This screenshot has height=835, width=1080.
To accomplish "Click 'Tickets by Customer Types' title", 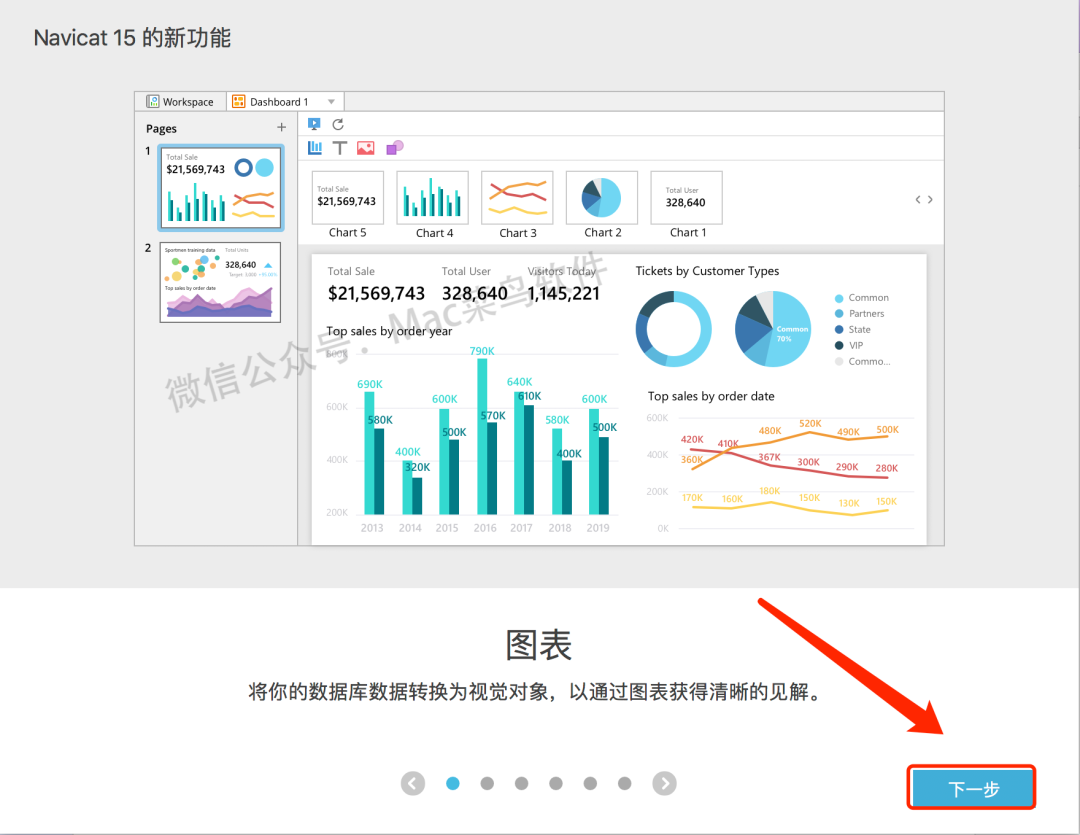I will coord(707,271).
